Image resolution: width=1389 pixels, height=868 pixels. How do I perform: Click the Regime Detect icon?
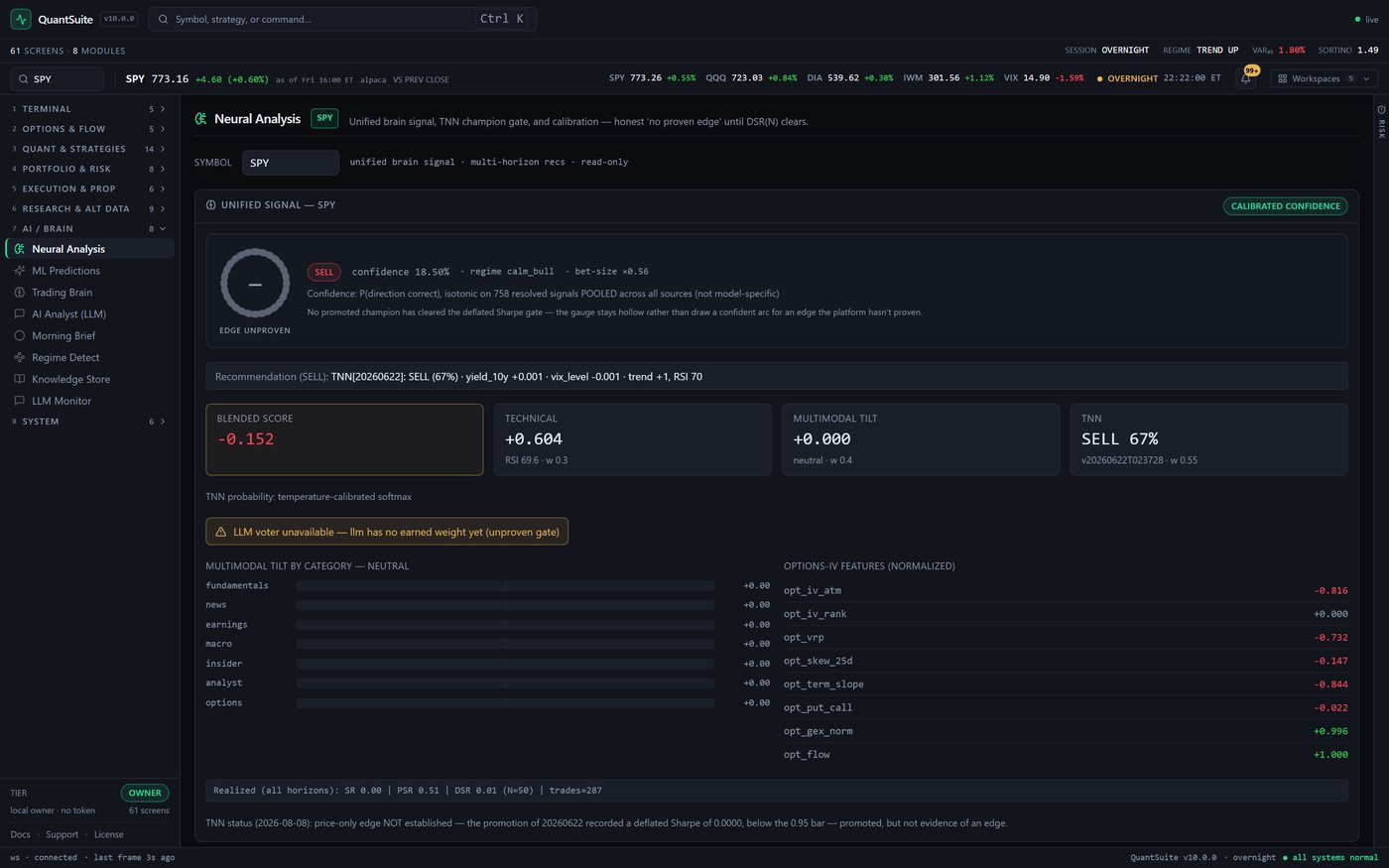19,357
